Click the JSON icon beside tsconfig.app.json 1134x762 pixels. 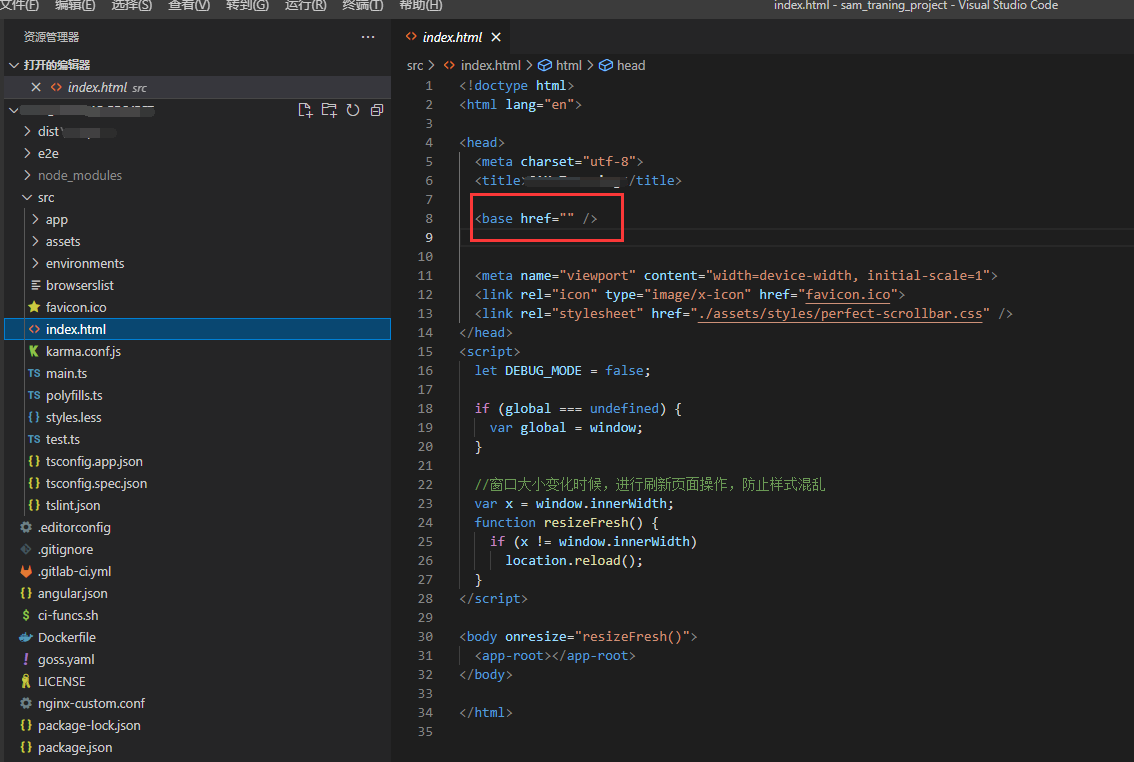click(x=34, y=461)
